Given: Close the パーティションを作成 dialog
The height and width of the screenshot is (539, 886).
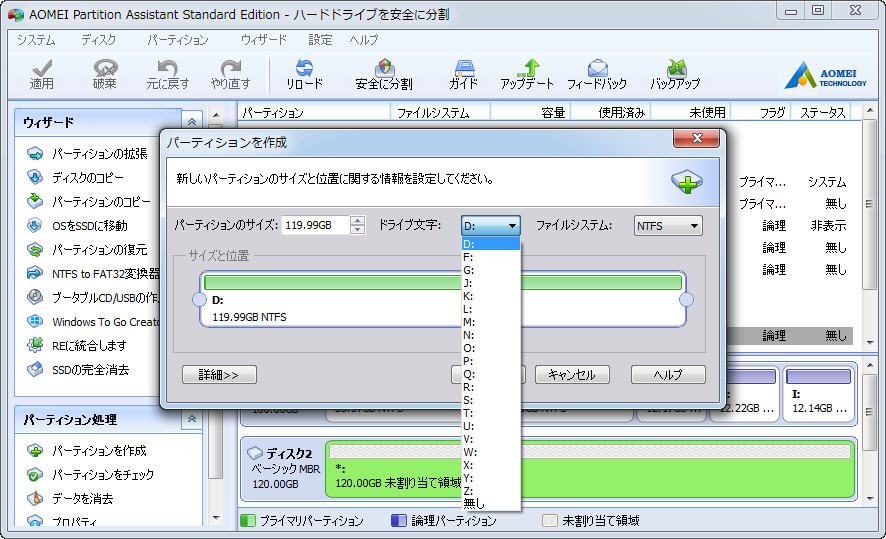Looking at the screenshot, I should (697, 138).
